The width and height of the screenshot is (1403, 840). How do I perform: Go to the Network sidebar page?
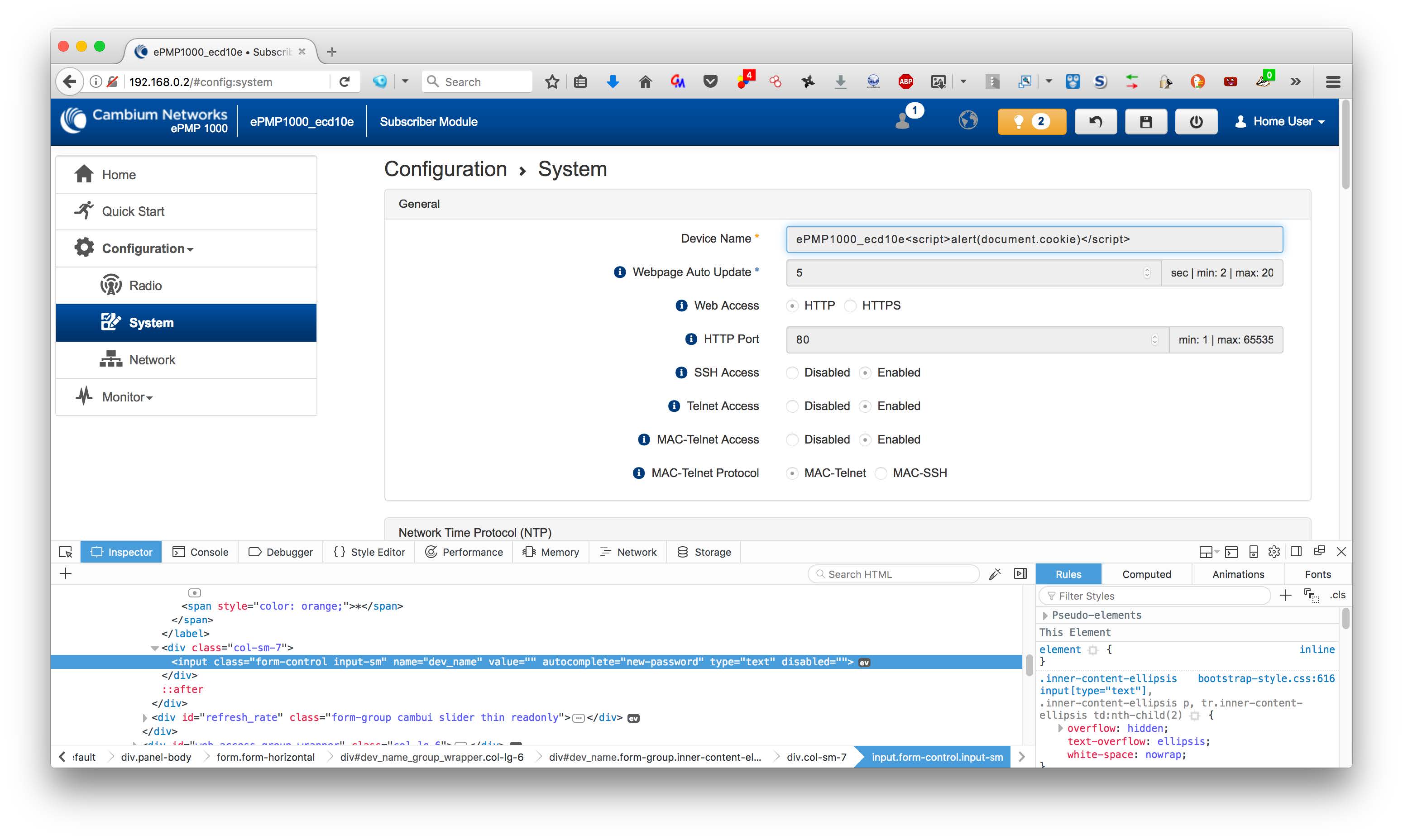tap(152, 360)
